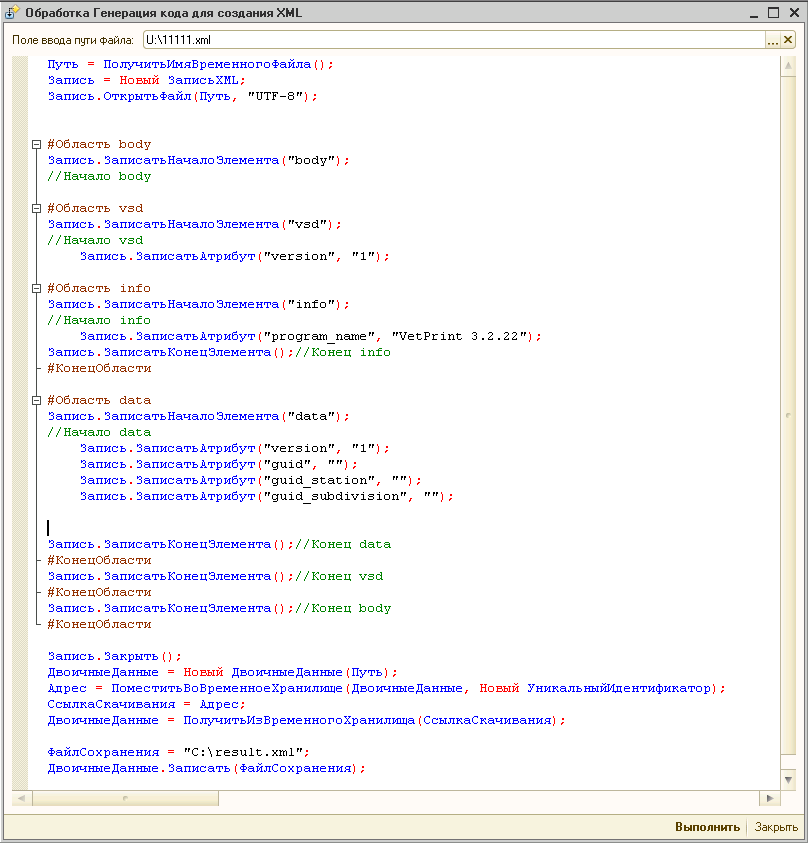Collapse the #Область vsd region
The width and height of the screenshot is (809, 843).
pos(37,208)
